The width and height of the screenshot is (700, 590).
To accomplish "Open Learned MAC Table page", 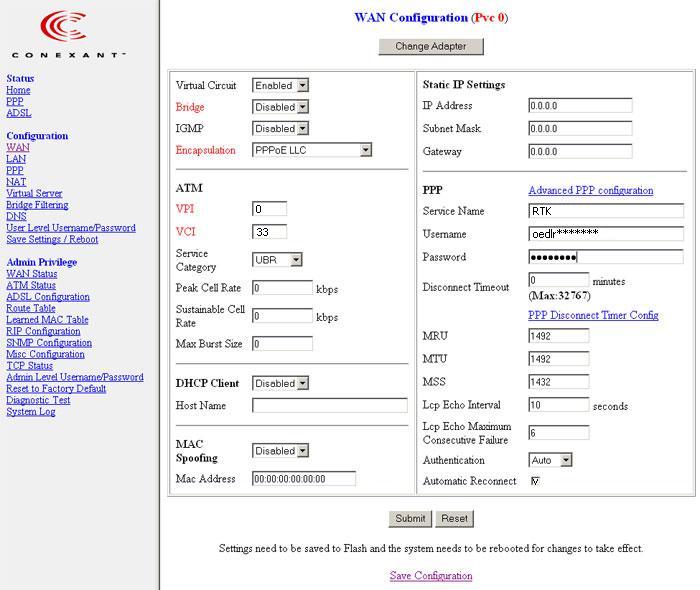I will pyautogui.click(x=47, y=320).
